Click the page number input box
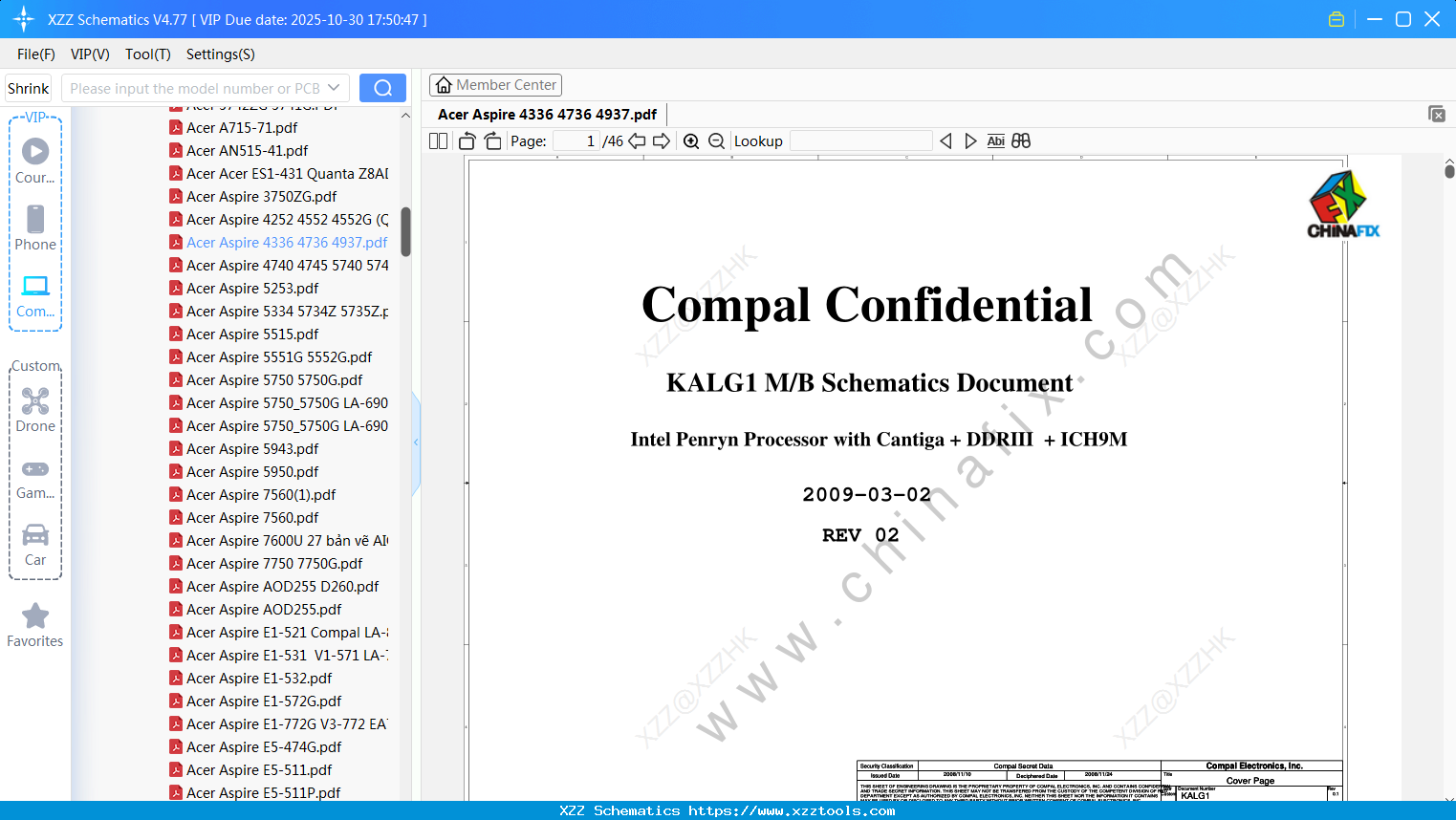 [x=576, y=141]
